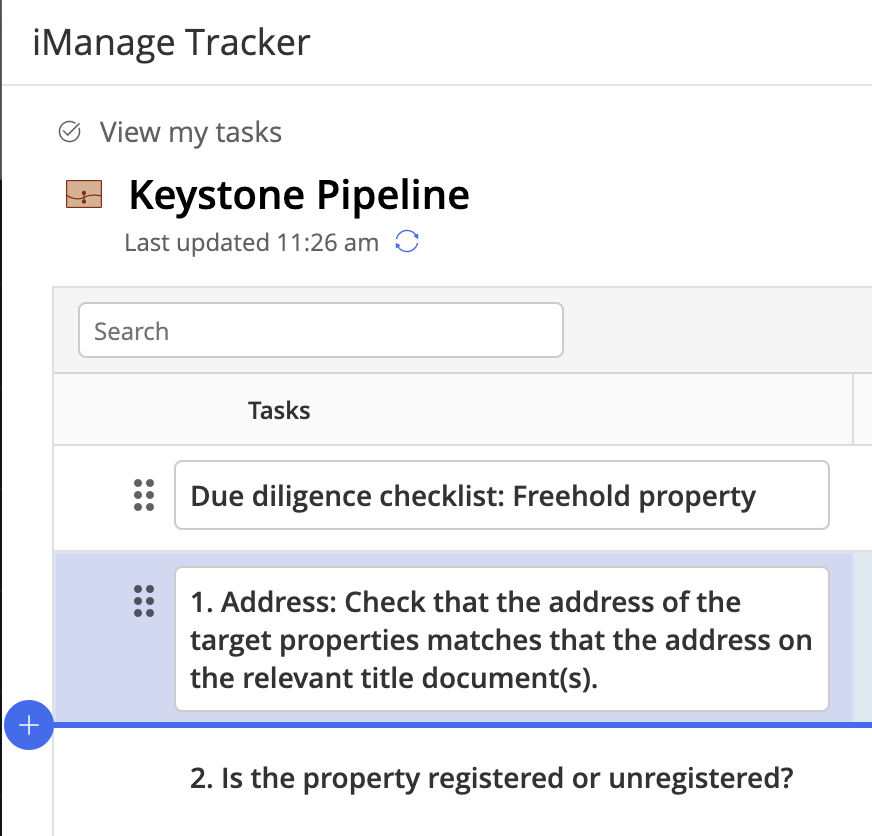Select the 'Is the property registered' task row

click(x=492, y=778)
